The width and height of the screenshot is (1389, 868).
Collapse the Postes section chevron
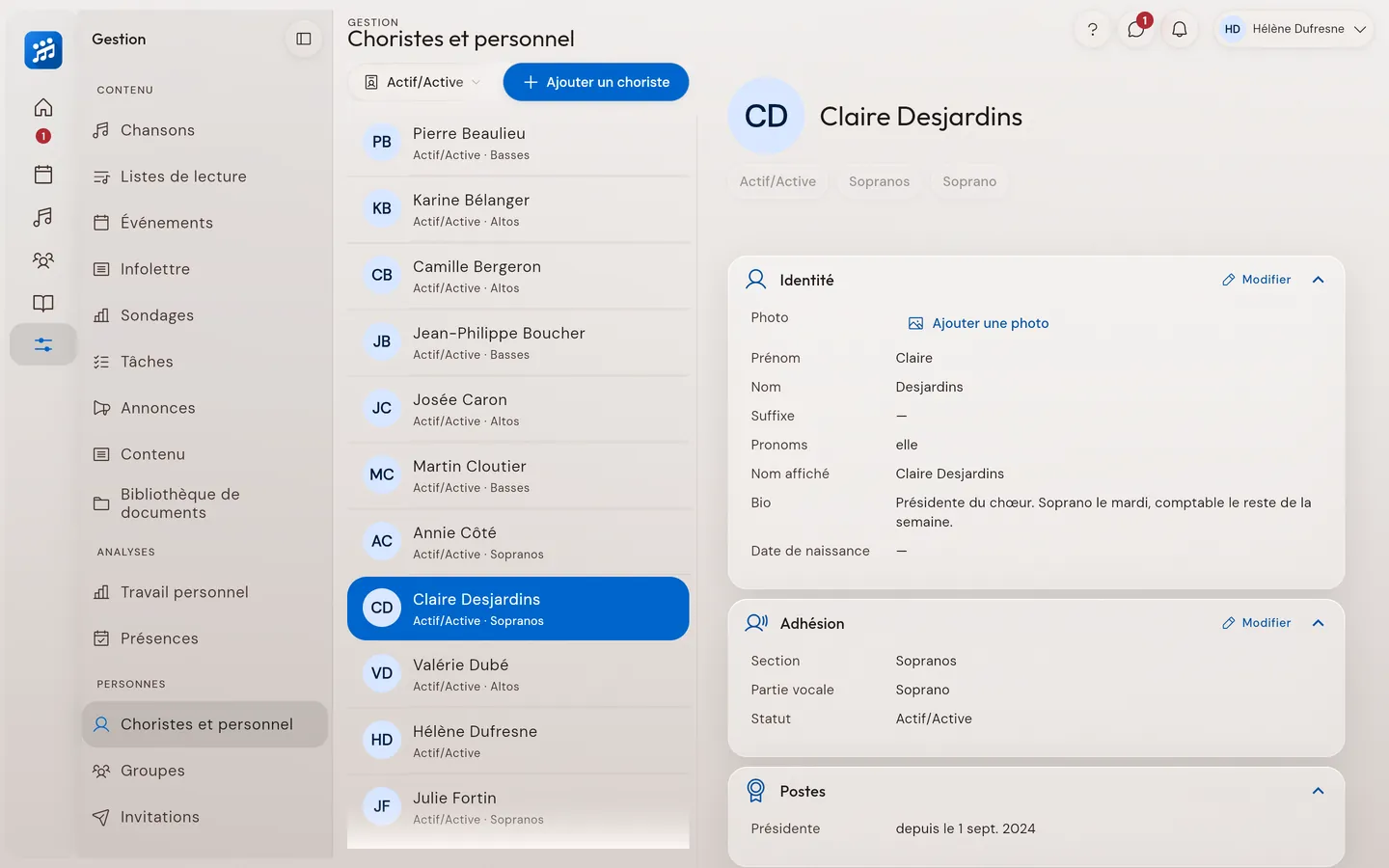click(1319, 791)
